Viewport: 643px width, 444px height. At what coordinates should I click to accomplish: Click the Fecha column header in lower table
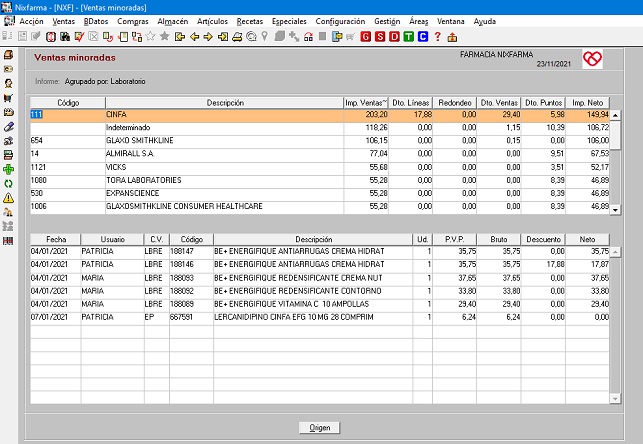click(56, 239)
